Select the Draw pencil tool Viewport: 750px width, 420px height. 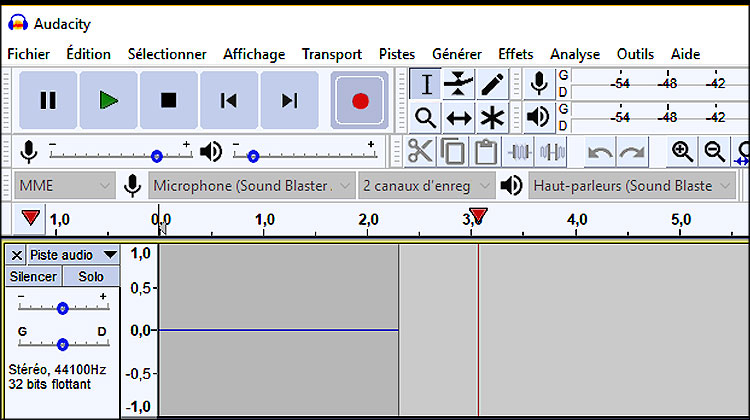492,84
